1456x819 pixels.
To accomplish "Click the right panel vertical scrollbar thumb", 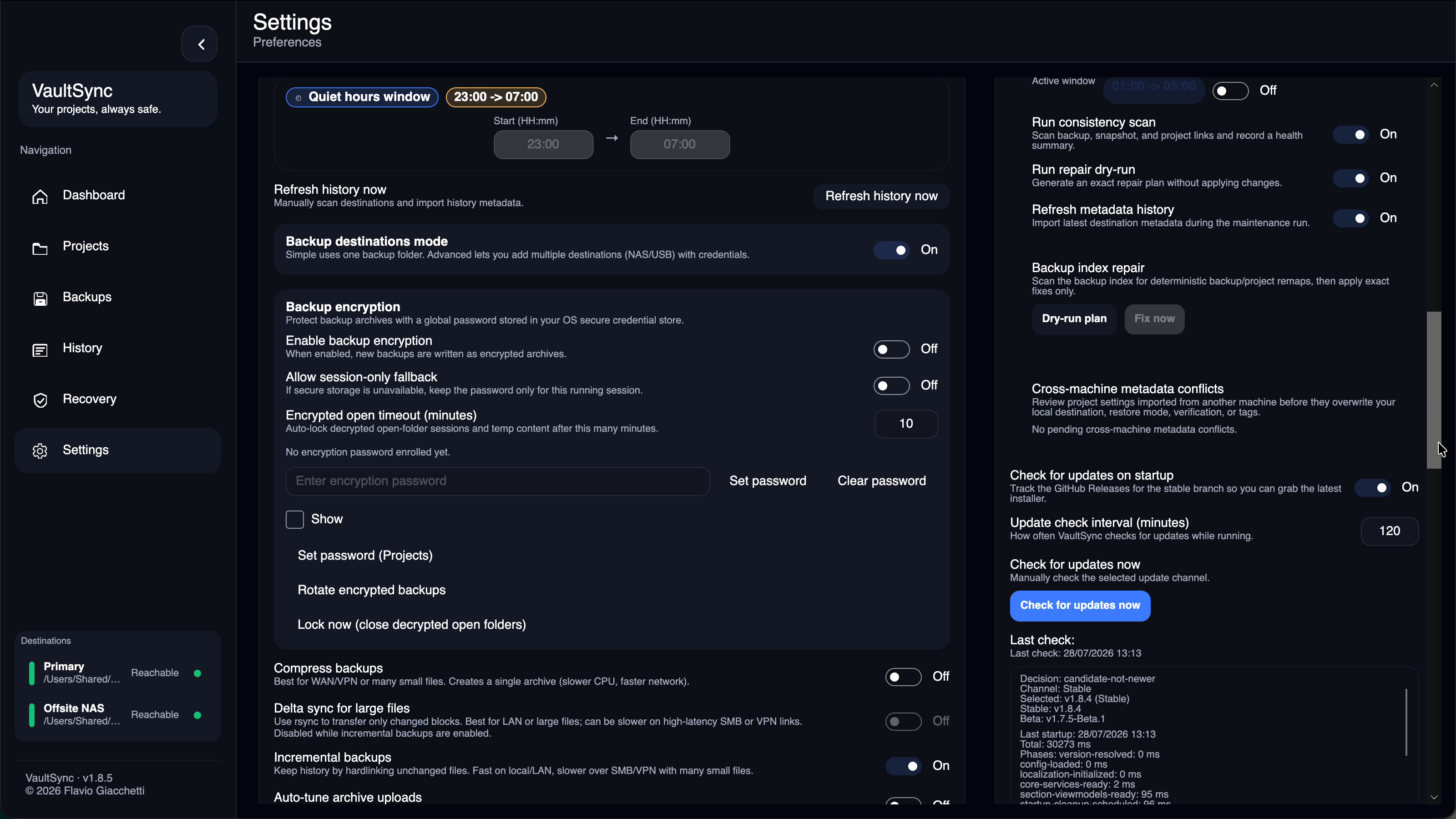I will click(1433, 390).
